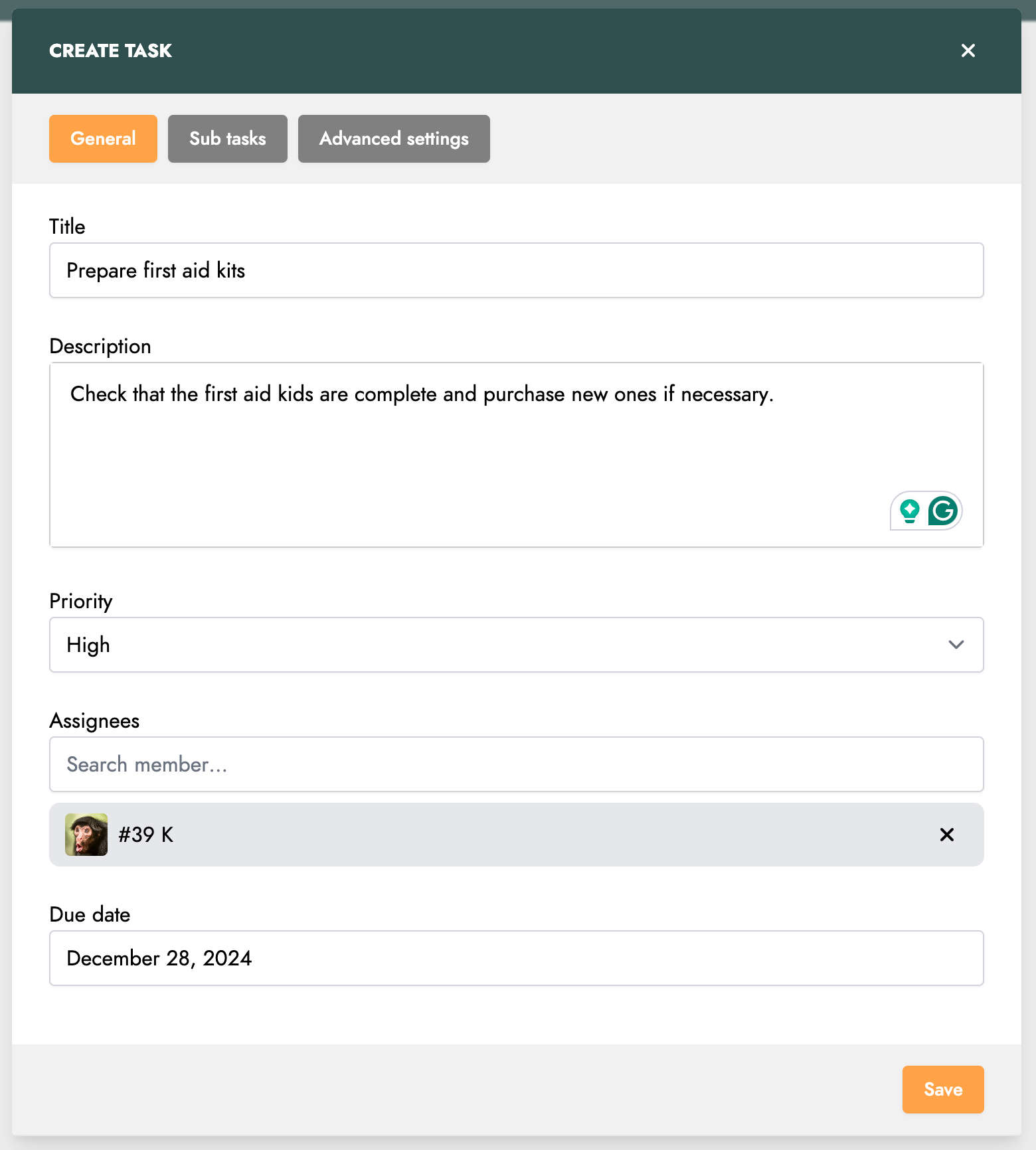Click the monkey avatar of assignee #39 K
Screen dimensions: 1036x1150
click(86, 835)
